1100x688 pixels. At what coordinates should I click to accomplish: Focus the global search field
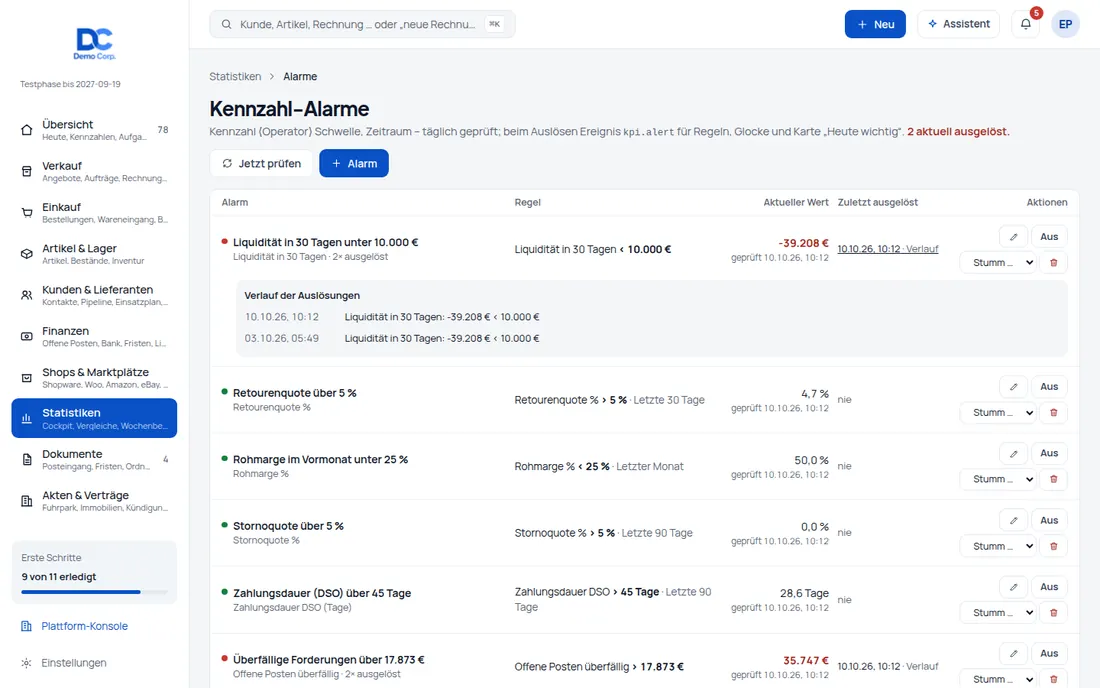click(362, 24)
